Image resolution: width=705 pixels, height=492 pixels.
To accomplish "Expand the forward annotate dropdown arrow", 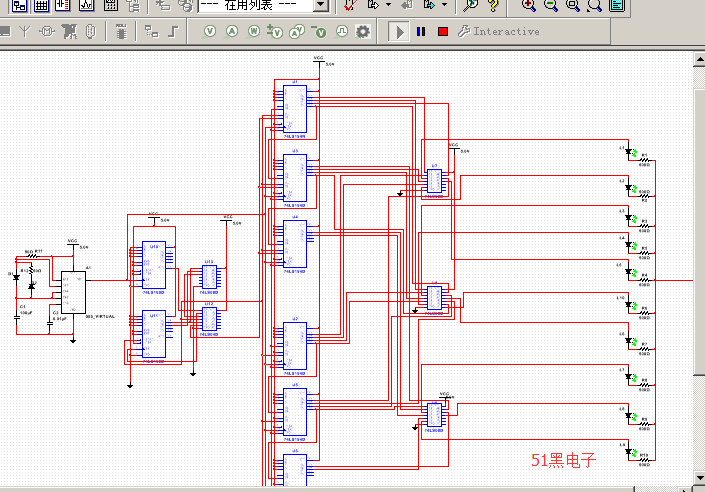I will point(444,5).
